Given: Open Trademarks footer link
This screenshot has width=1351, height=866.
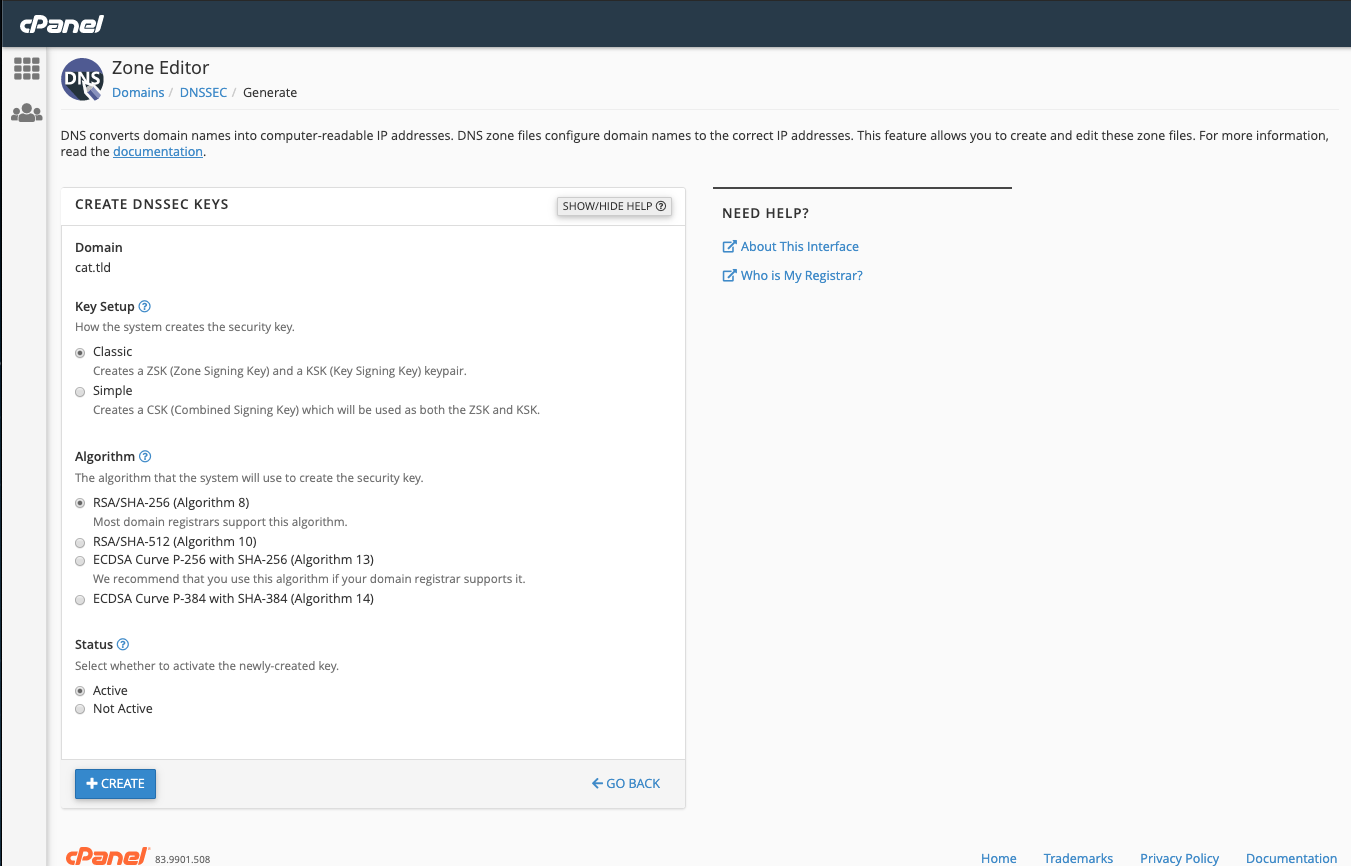Looking at the screenshot, I should point(1078,858).
